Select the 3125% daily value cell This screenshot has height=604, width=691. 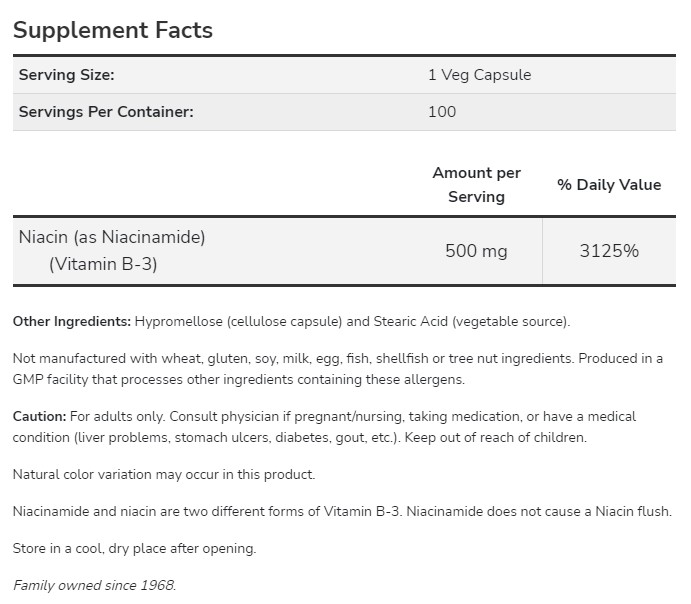pos(609,251)
